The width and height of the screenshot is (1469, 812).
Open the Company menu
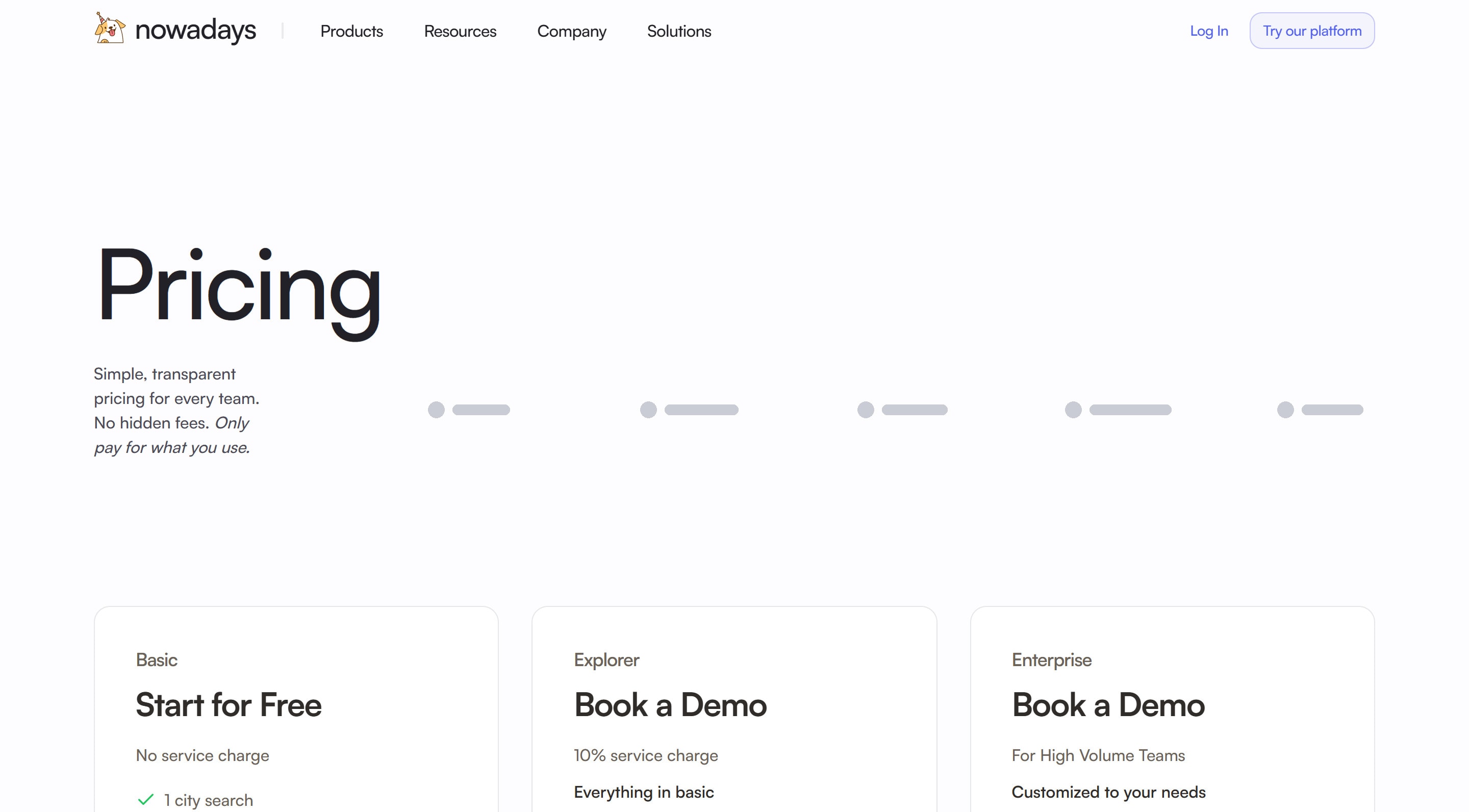pyautogui.click(x=571, y=31)
